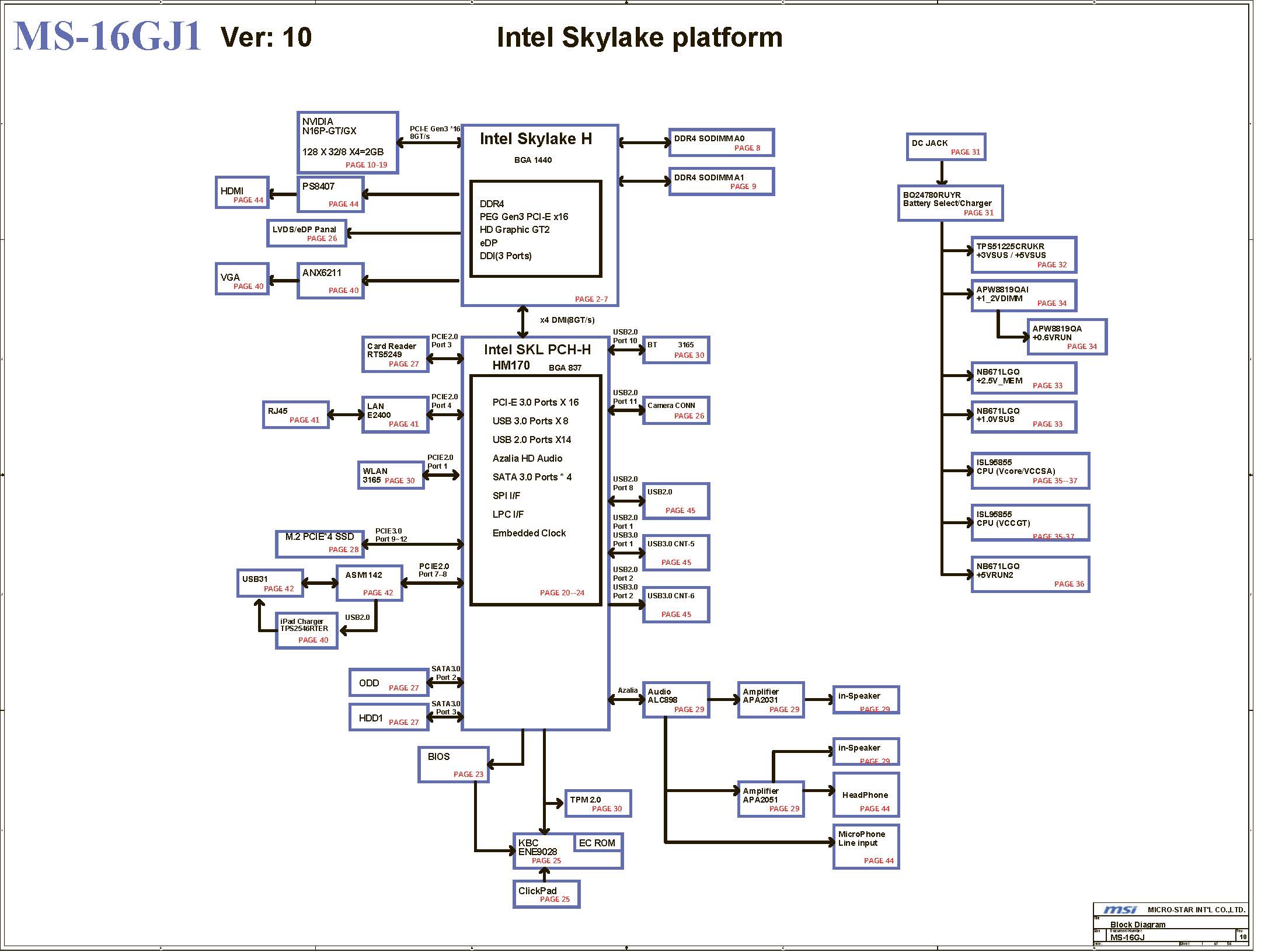Click the NB671LGQ +5VRUN2 block
Image resolution: width=1261 pixels, height=952 pixels.
(x=1030, y=575)
